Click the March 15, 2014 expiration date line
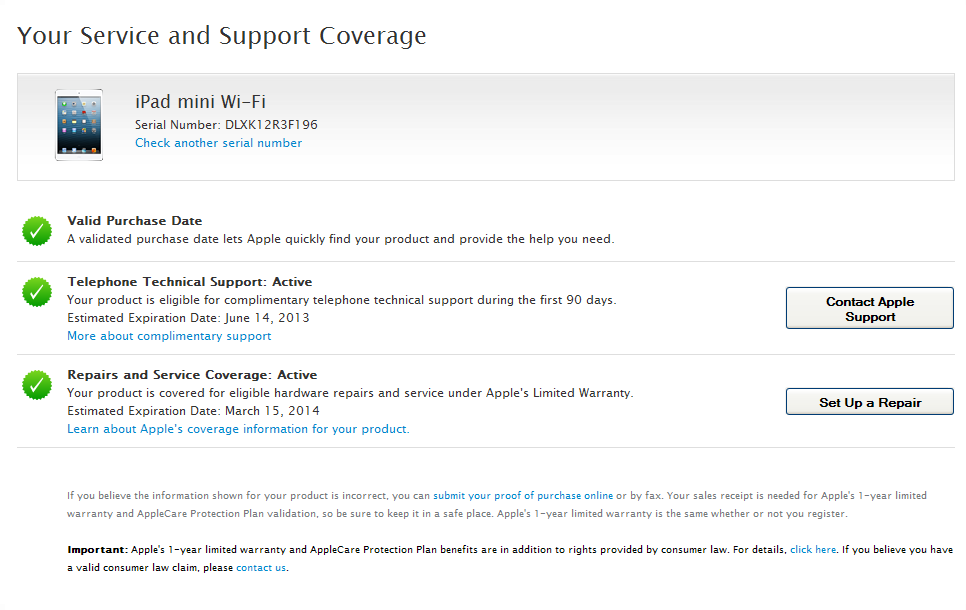 [193, 411]
